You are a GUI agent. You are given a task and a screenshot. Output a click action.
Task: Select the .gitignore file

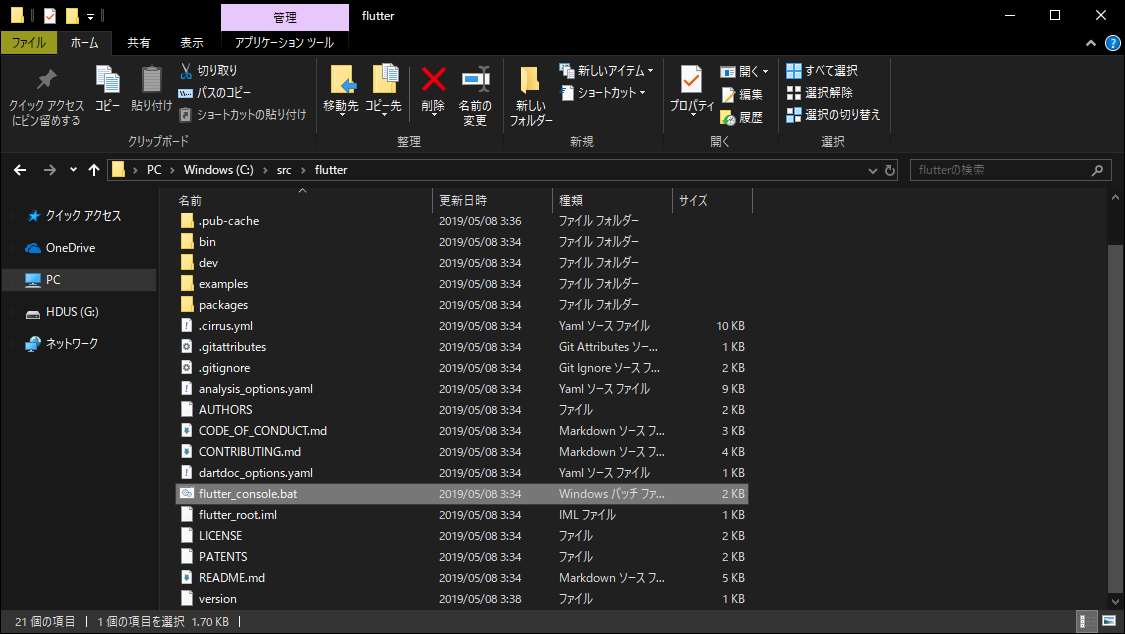click(462, 368)
